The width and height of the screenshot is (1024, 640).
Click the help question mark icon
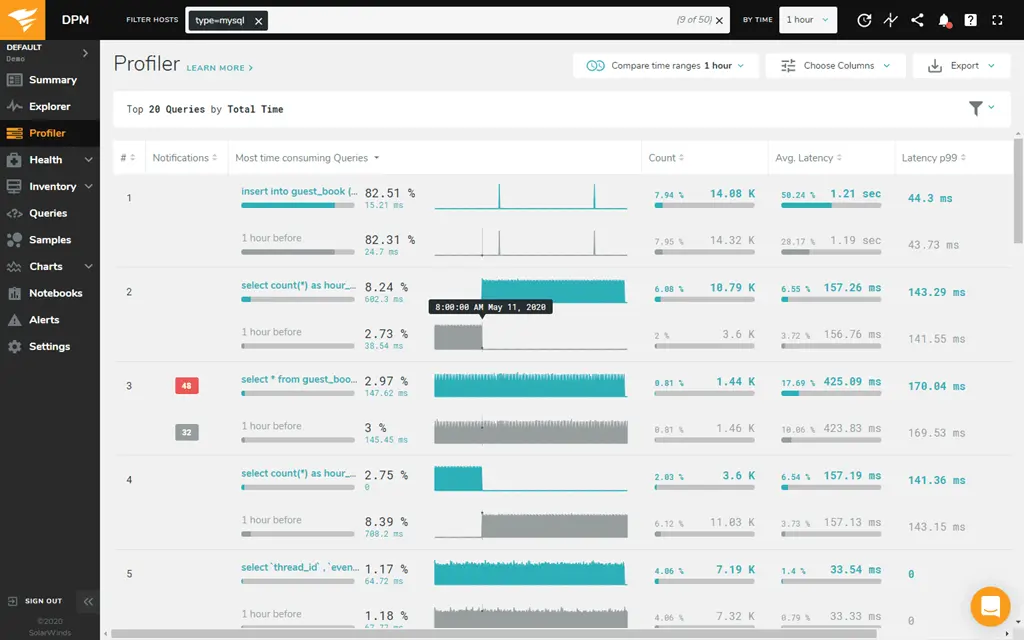click(969, 20)
